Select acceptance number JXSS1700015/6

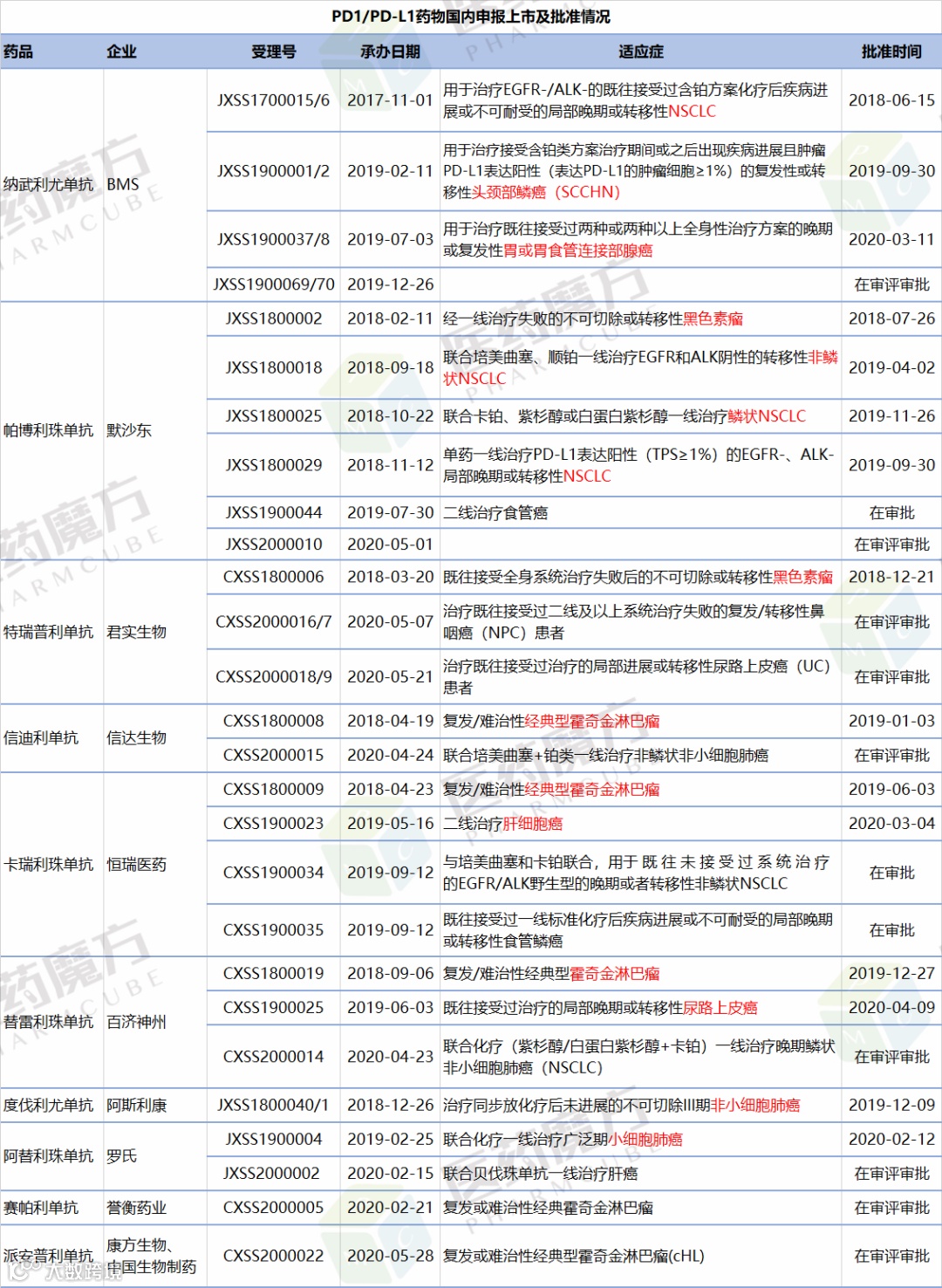click(273, 100)
